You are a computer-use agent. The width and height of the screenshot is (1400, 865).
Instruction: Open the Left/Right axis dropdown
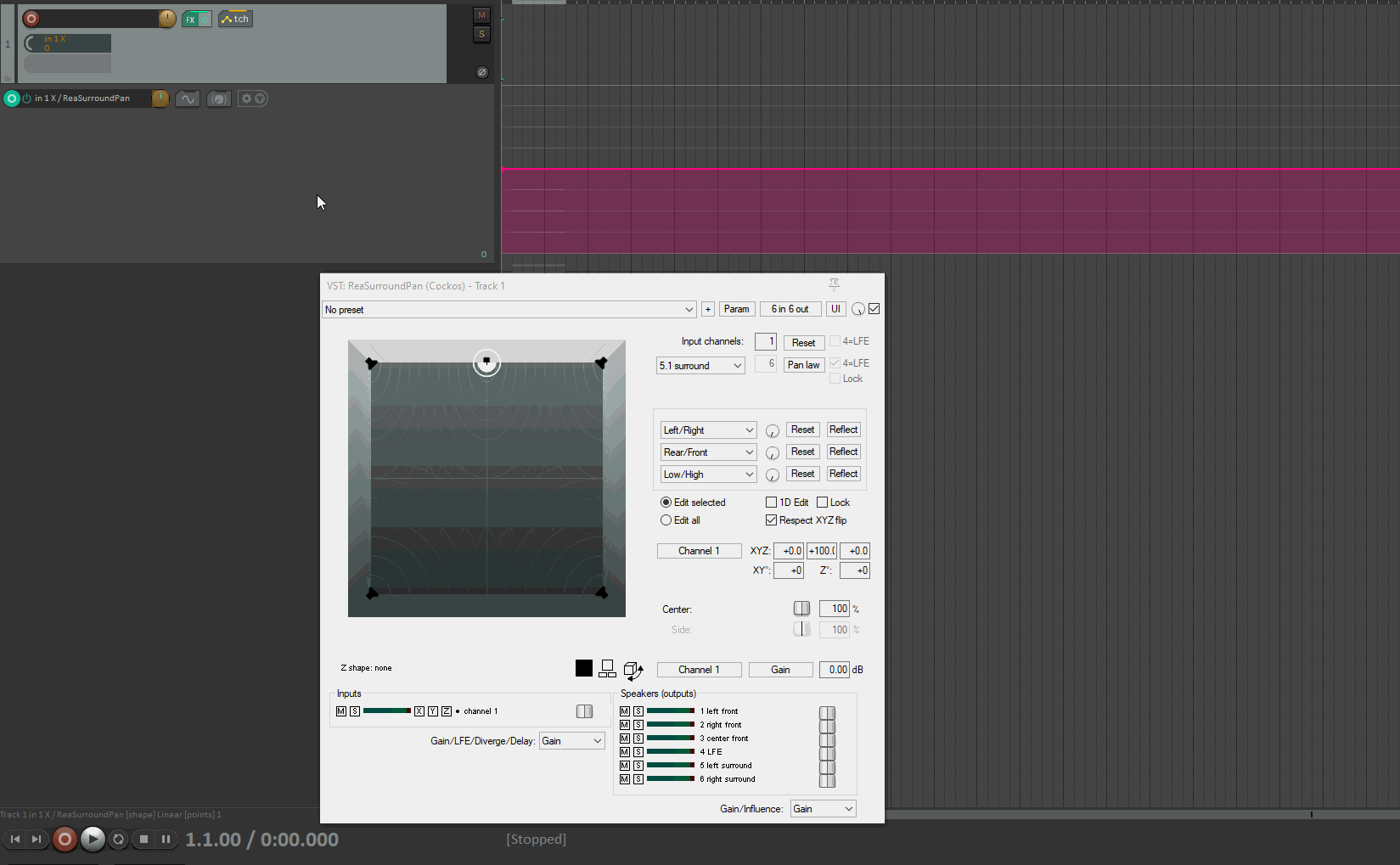pos(709,430)
